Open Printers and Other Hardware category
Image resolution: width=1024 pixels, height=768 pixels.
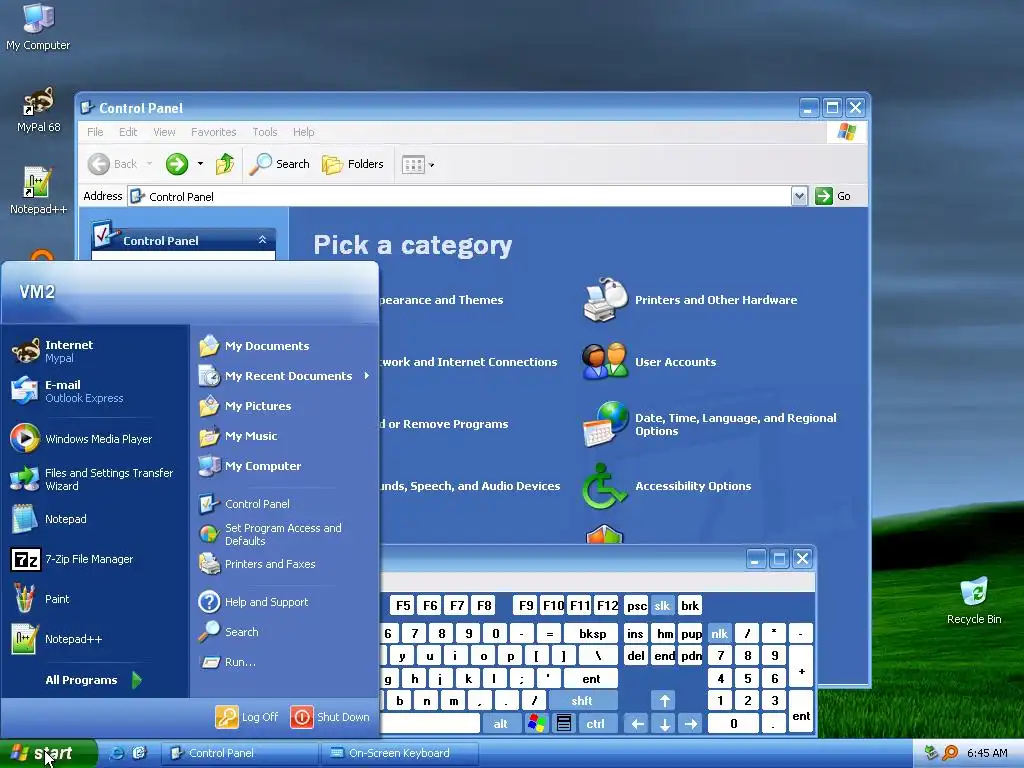pos(691,300)
